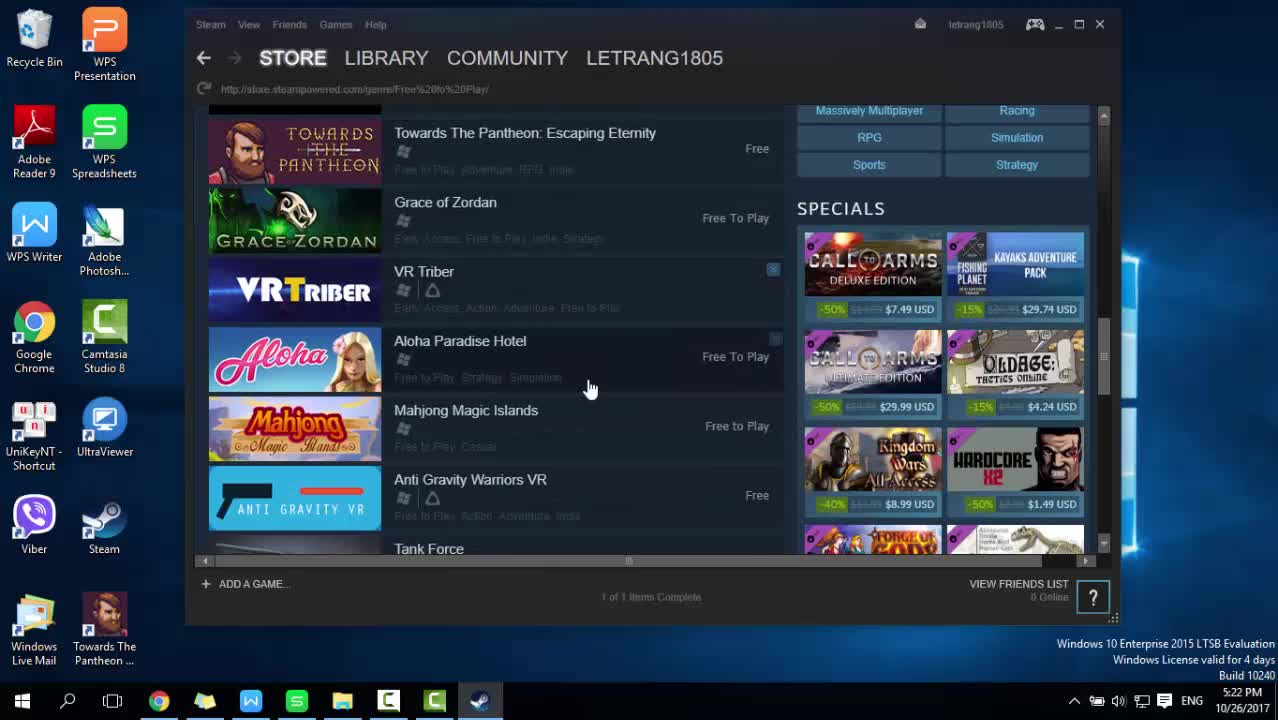Open Call to Arms Deluxe Edition special
This screenshot has width=1278, height=720.
click(873, 276)
